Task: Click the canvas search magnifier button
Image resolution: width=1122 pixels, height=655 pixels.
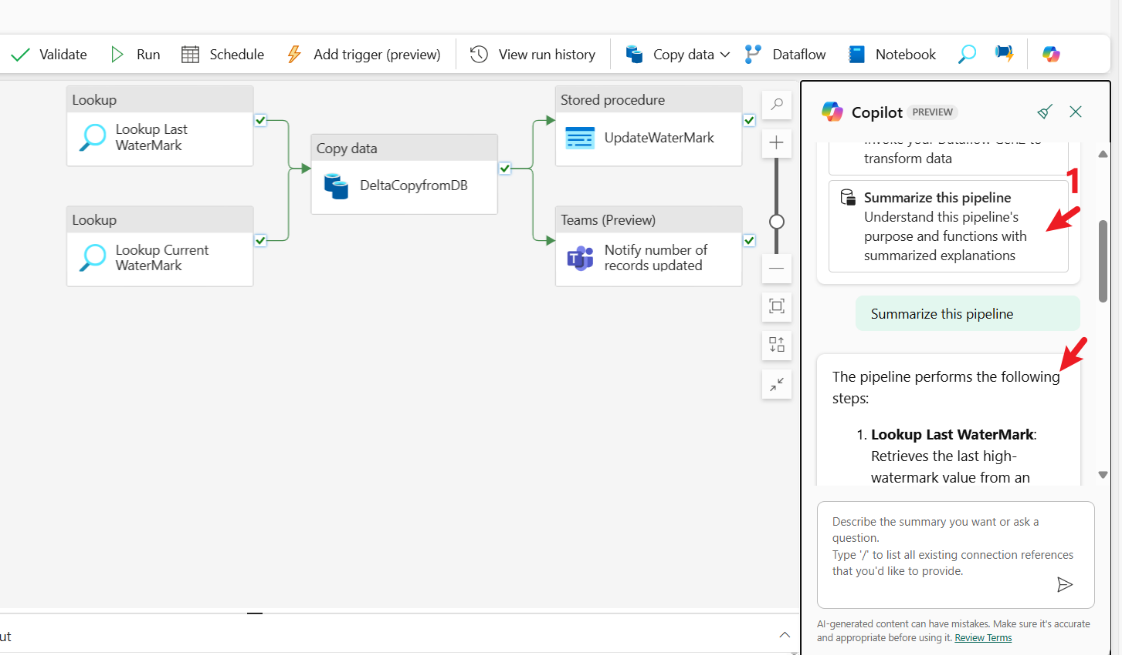Action: [x=776, y=105]
